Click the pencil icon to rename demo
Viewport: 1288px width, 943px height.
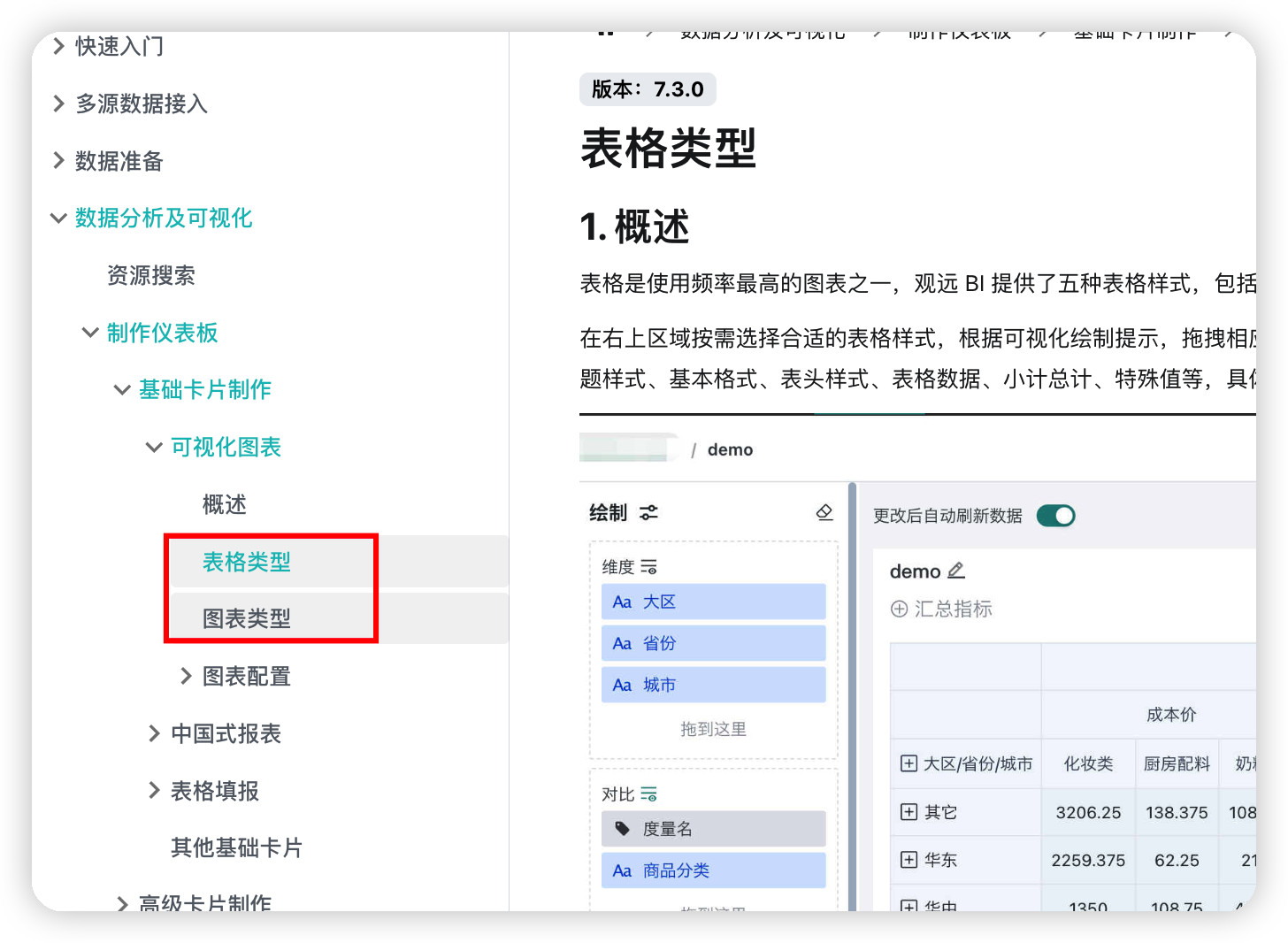pyautogui.click(x=957, y=571)
